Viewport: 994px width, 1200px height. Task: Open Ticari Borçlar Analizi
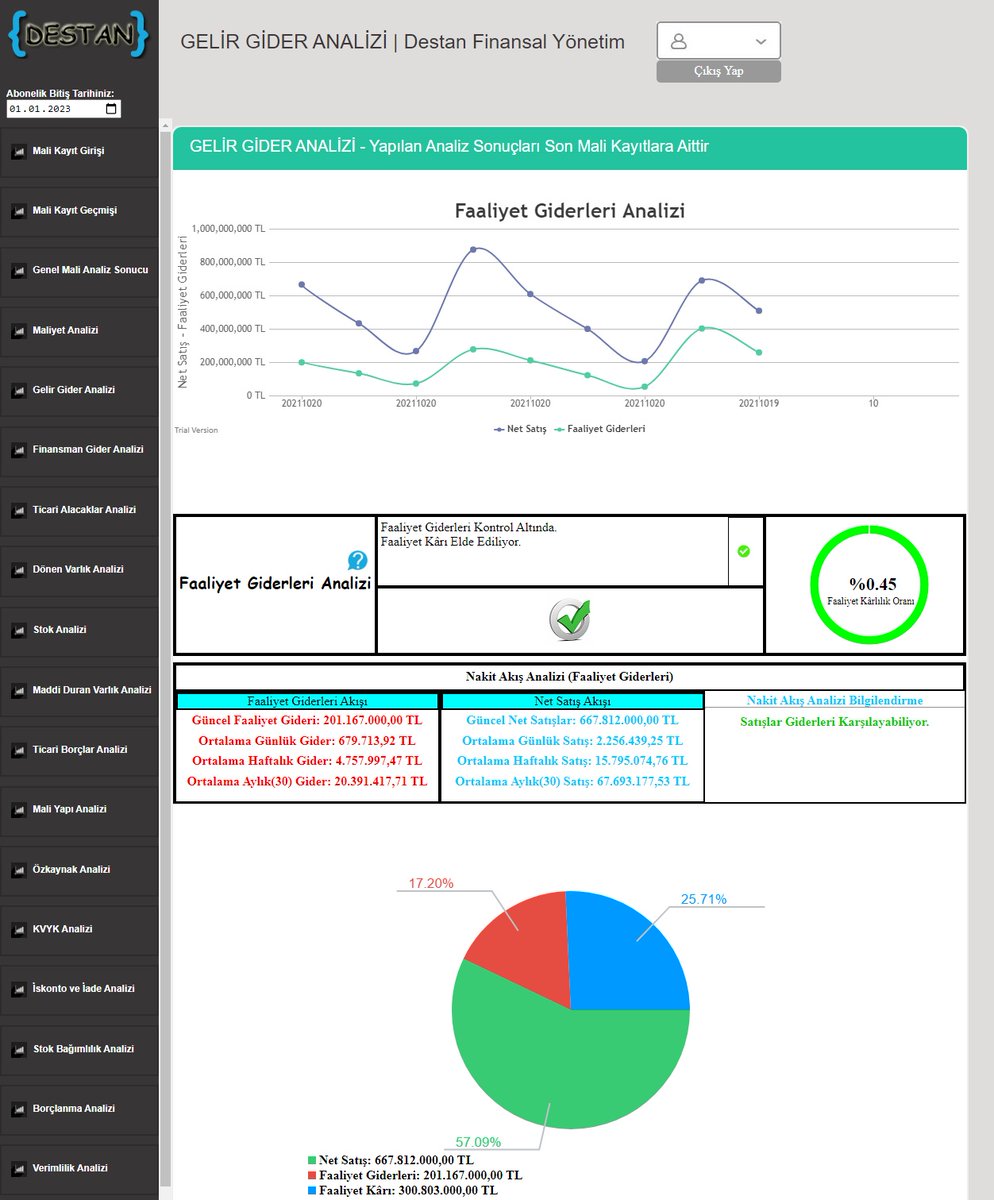79,750
